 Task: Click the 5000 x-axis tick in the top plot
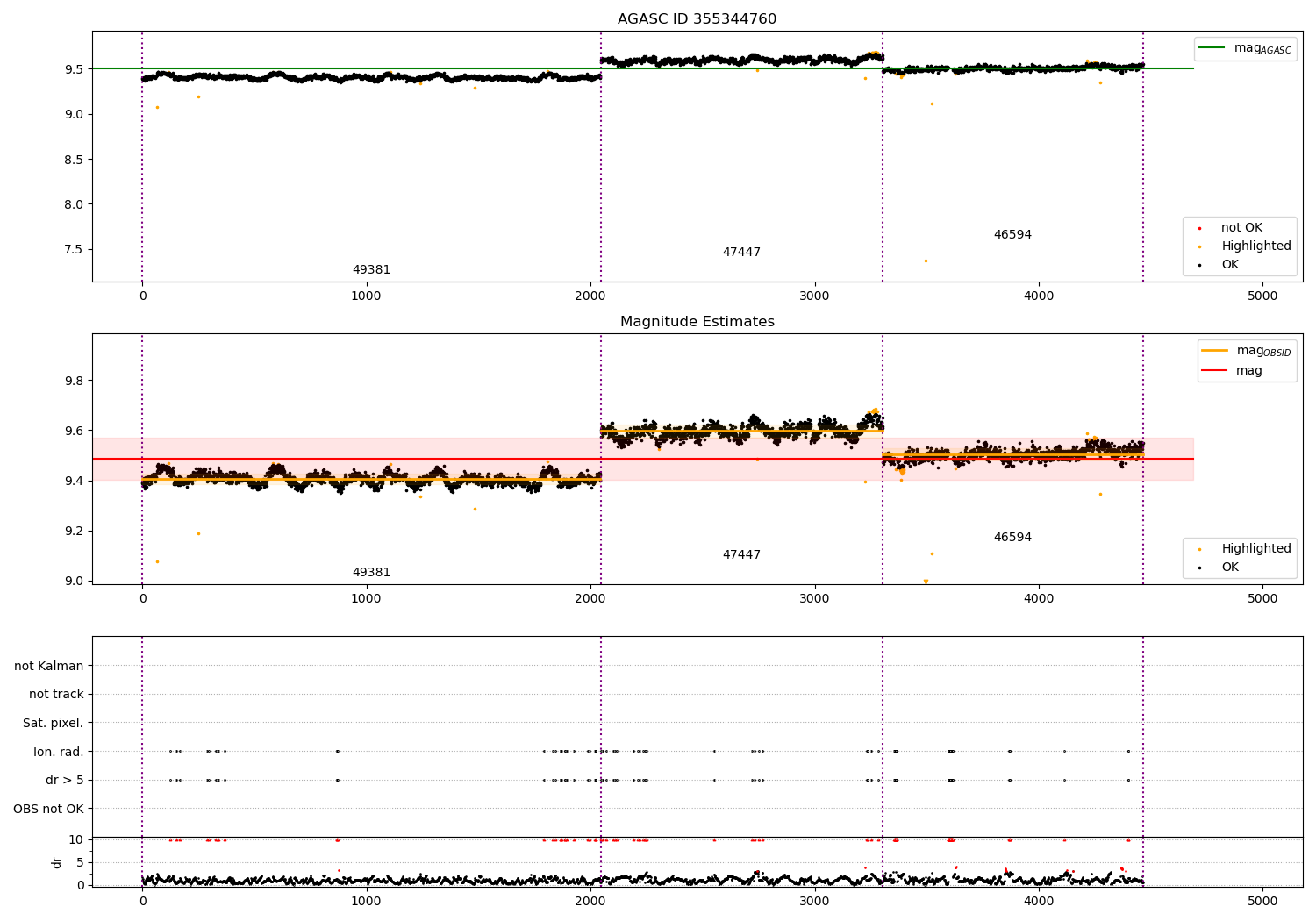1262,296
